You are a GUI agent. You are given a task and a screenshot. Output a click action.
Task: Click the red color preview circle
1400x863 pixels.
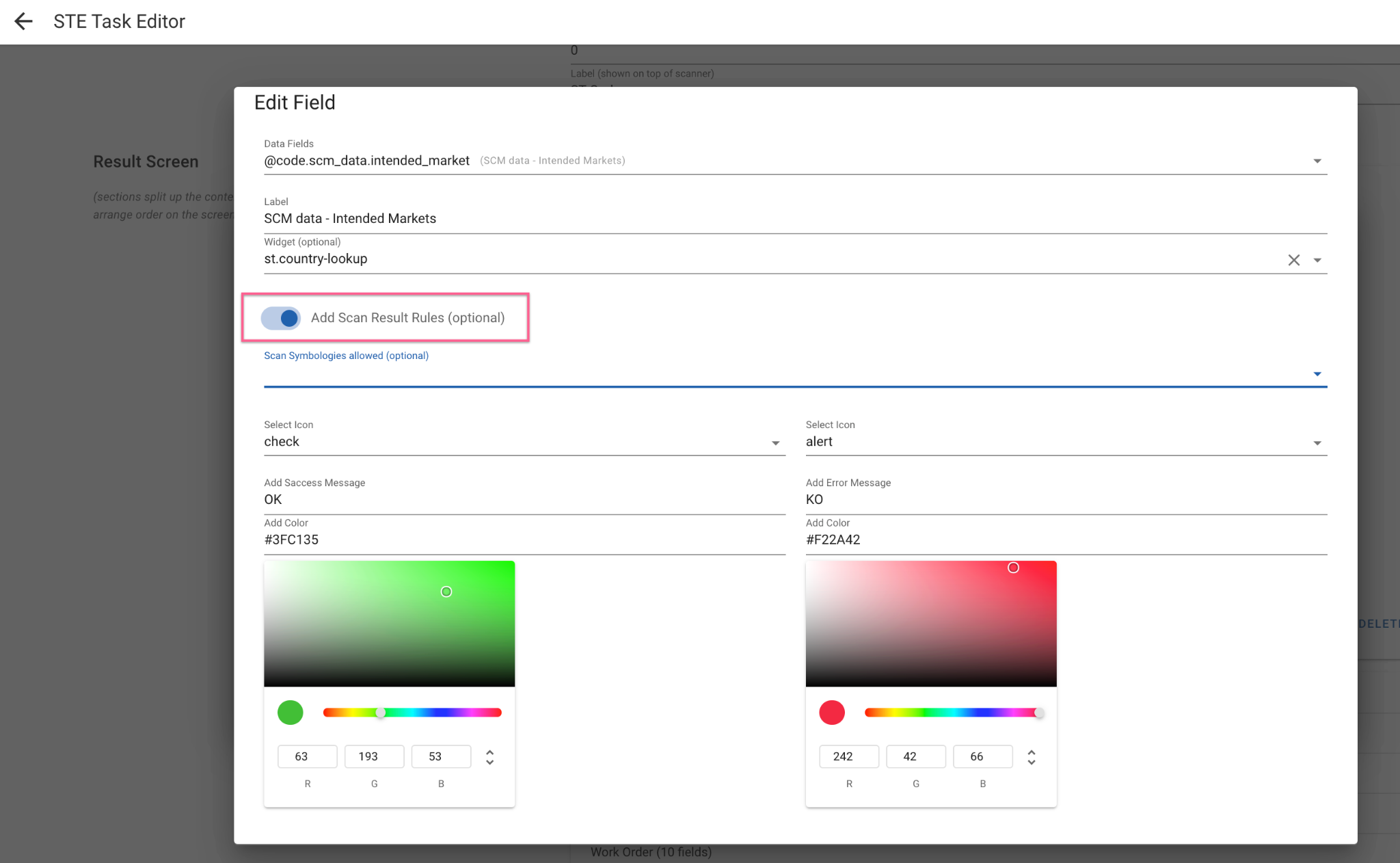pyautogui.click(x=832, y=713)
